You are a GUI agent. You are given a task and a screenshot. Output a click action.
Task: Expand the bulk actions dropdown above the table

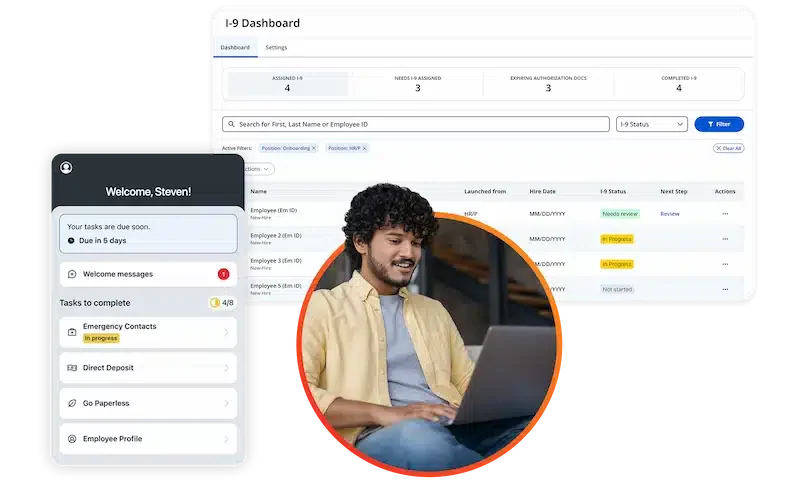tap(259, 169)
